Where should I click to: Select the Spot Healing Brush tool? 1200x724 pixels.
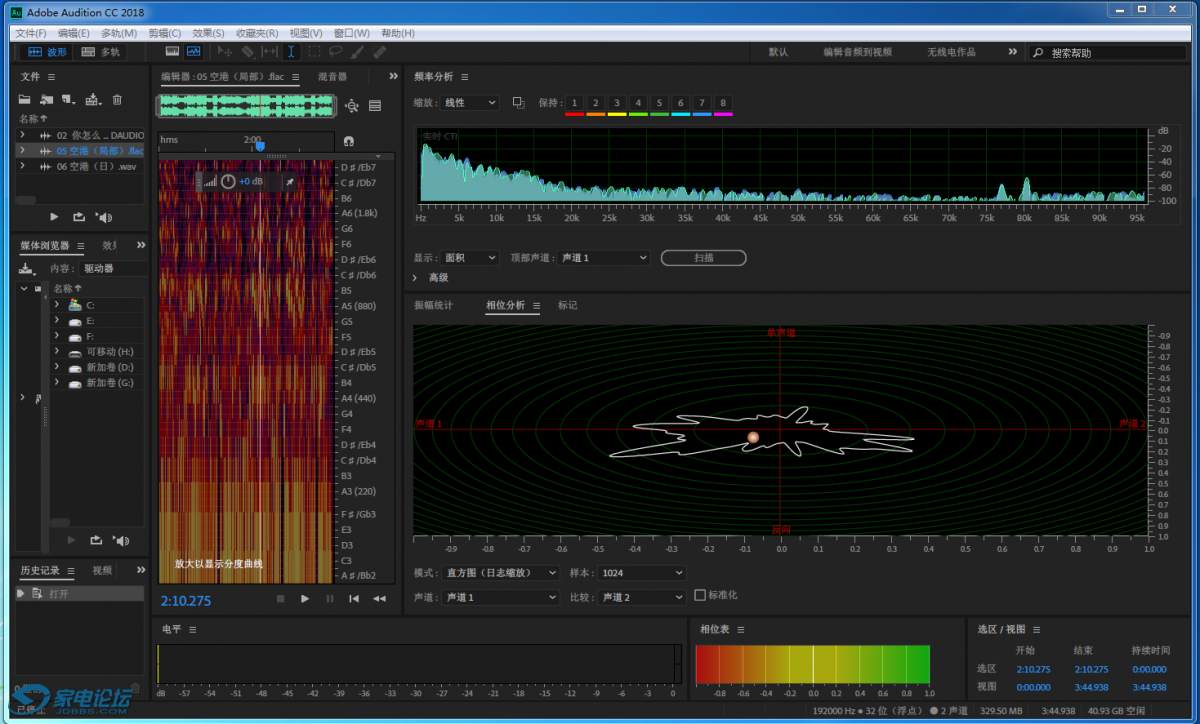(x=379, y=51)
